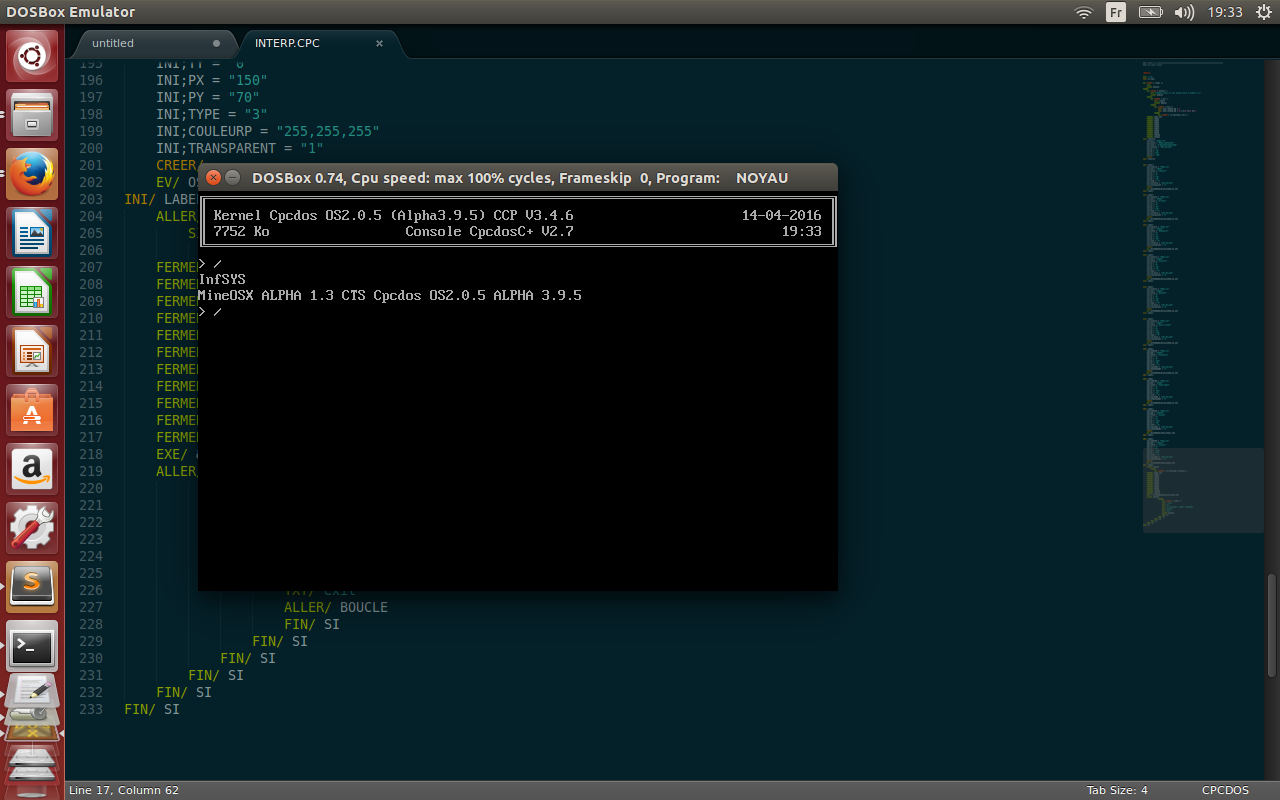Click the Line 17, Column 62 status text
The height and width of the screenshot is (800, 1280).
coord(124,790)
